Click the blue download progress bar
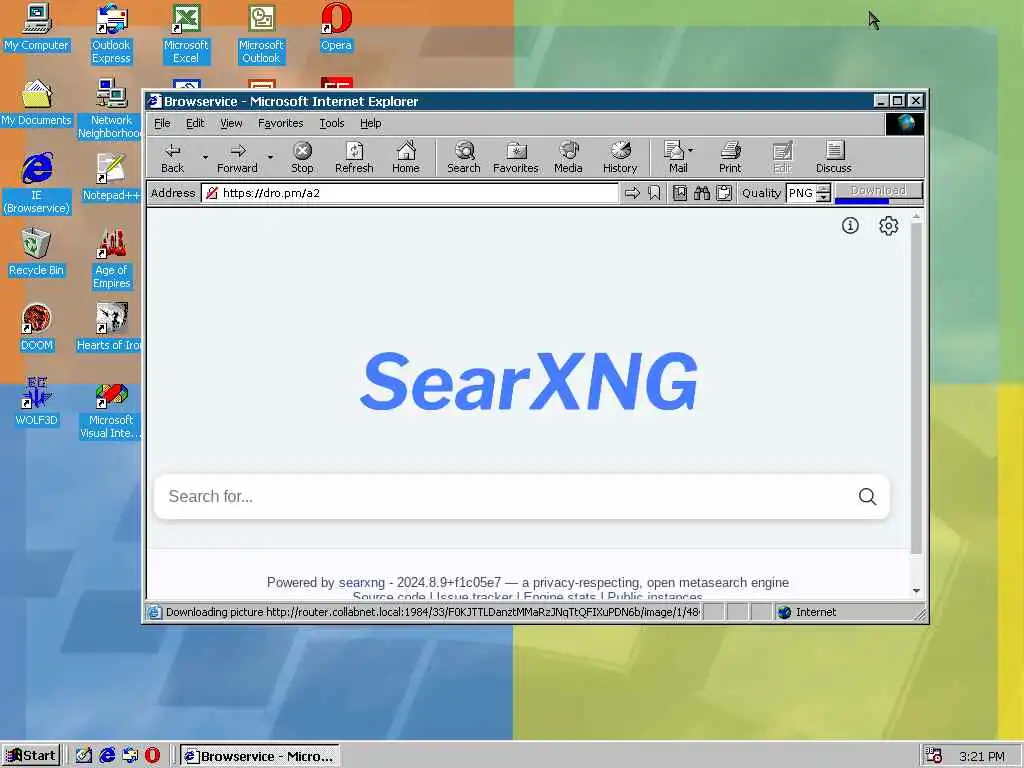This screenshot has height=768, width=1024. pyautogui.click(x=862, y=201)
